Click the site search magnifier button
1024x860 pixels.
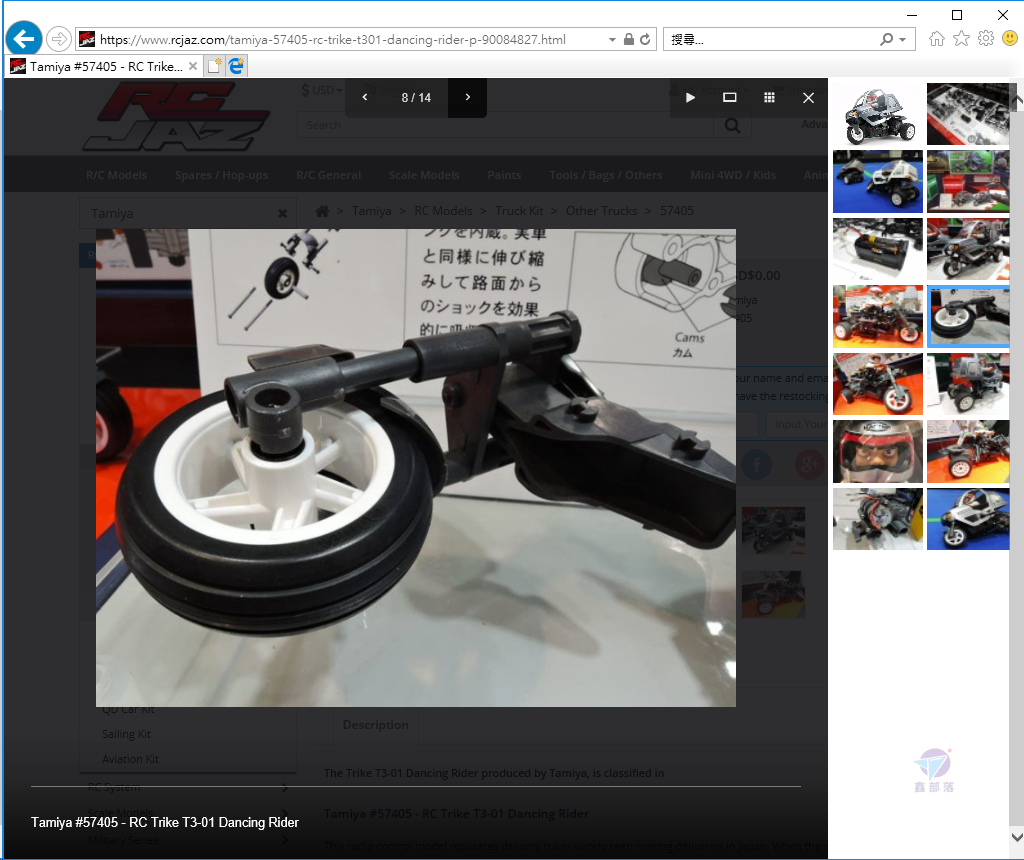[x=733, y=125]
